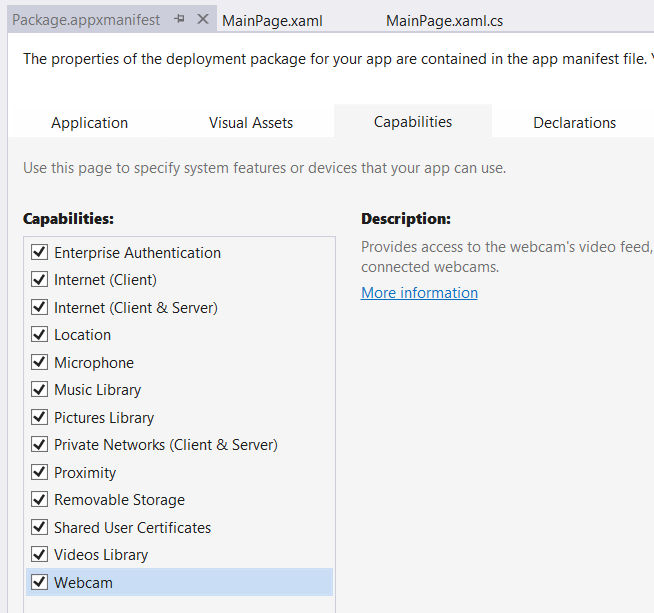The width and height of the screenshot is (654, 613).
Task: Select the Pictures Library label text
Action: click(x=104, y=418)
